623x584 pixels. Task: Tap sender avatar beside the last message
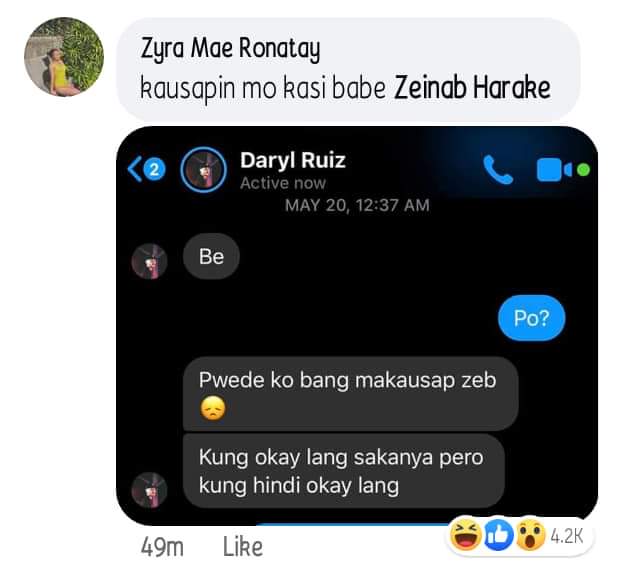coord(149,490)
